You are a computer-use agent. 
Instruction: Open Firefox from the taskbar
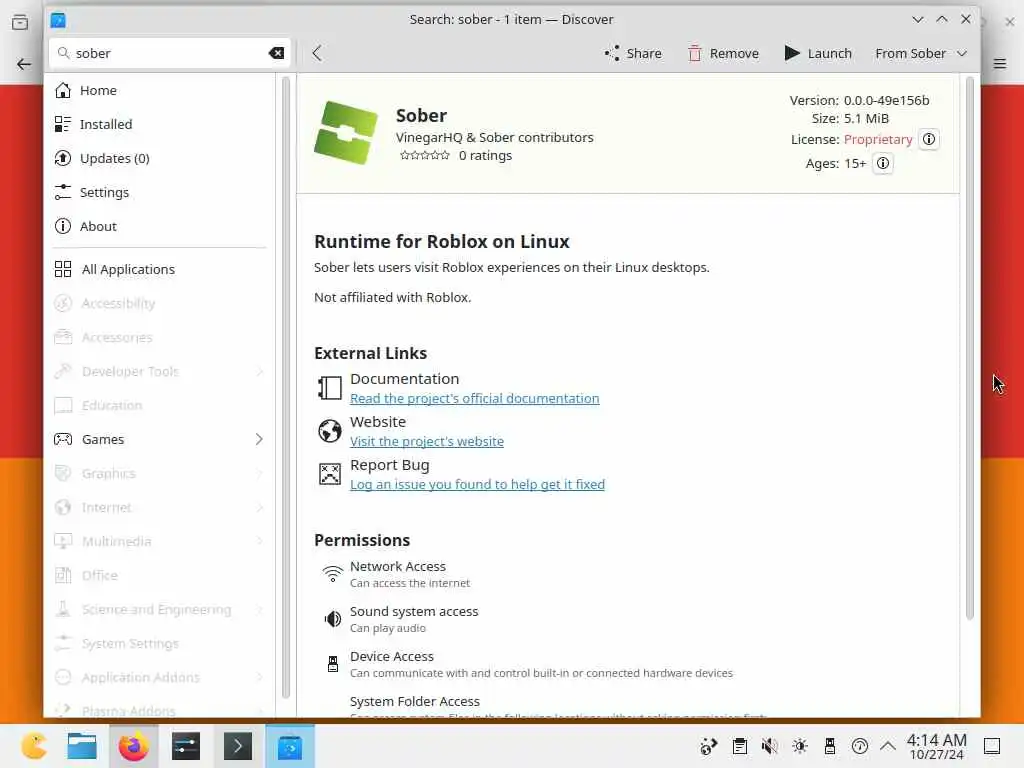133,746
